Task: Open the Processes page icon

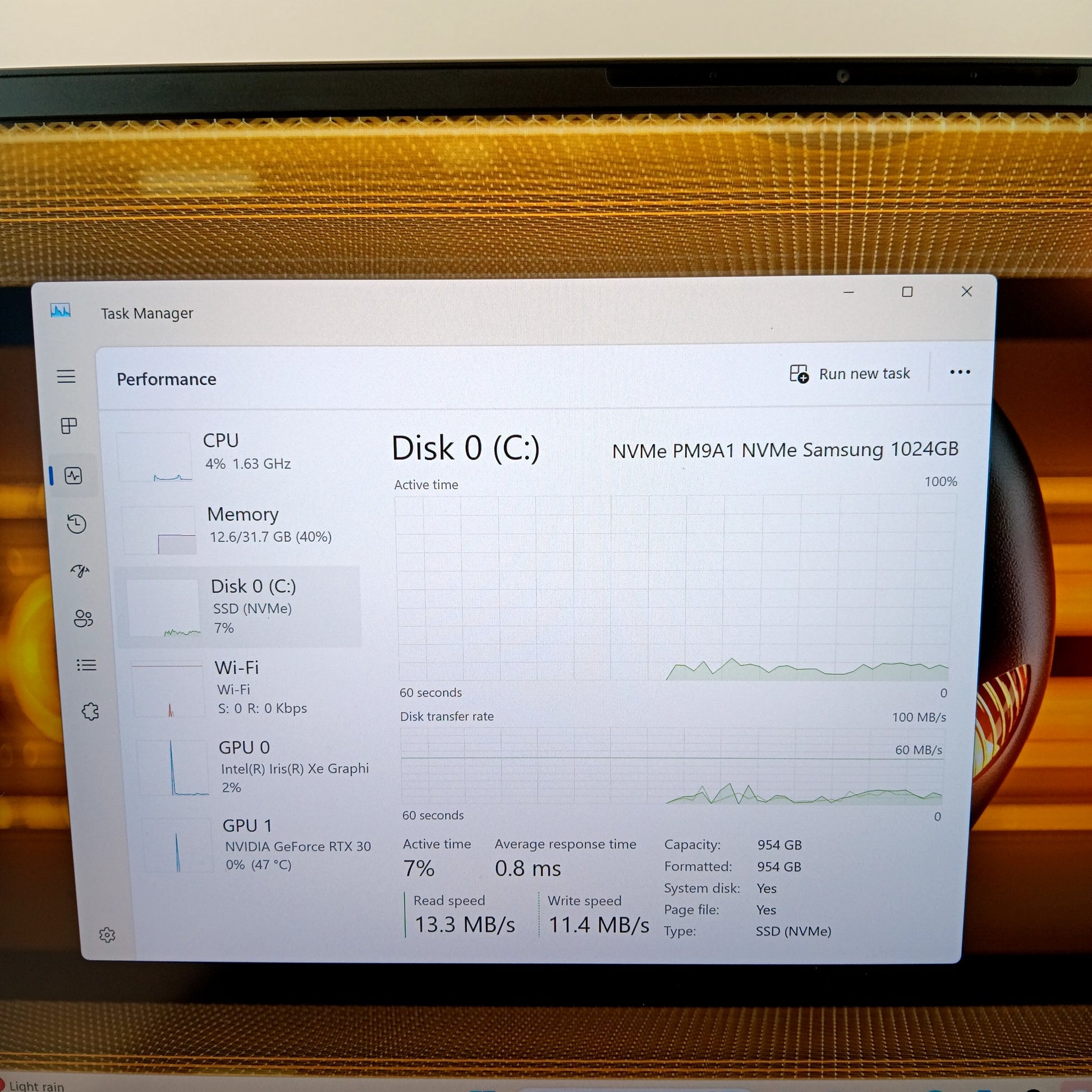Action: coord(69,425)
